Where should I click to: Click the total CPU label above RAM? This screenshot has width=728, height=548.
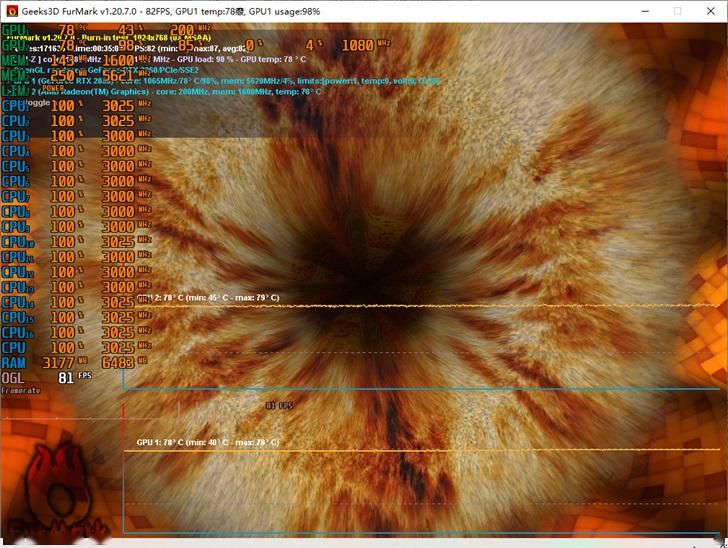13,348
